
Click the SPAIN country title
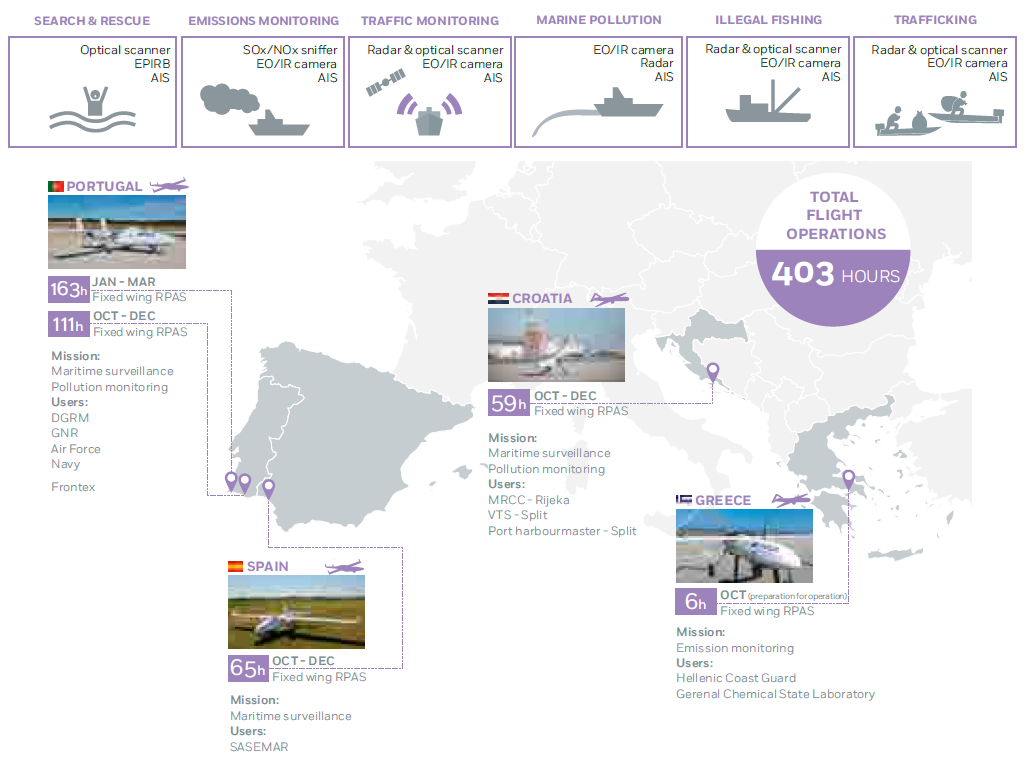click(267, 567)
